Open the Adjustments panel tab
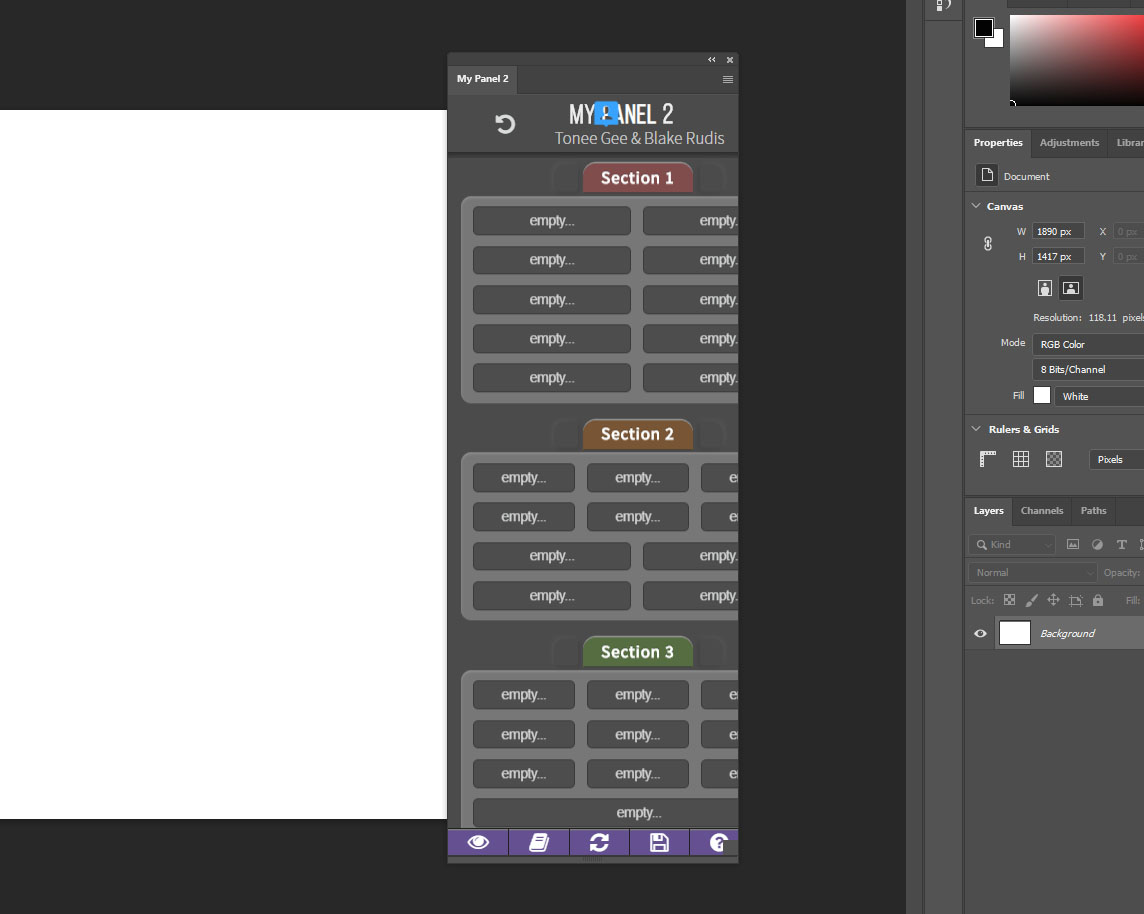The image size is (1144, 914). point(1069,143)
